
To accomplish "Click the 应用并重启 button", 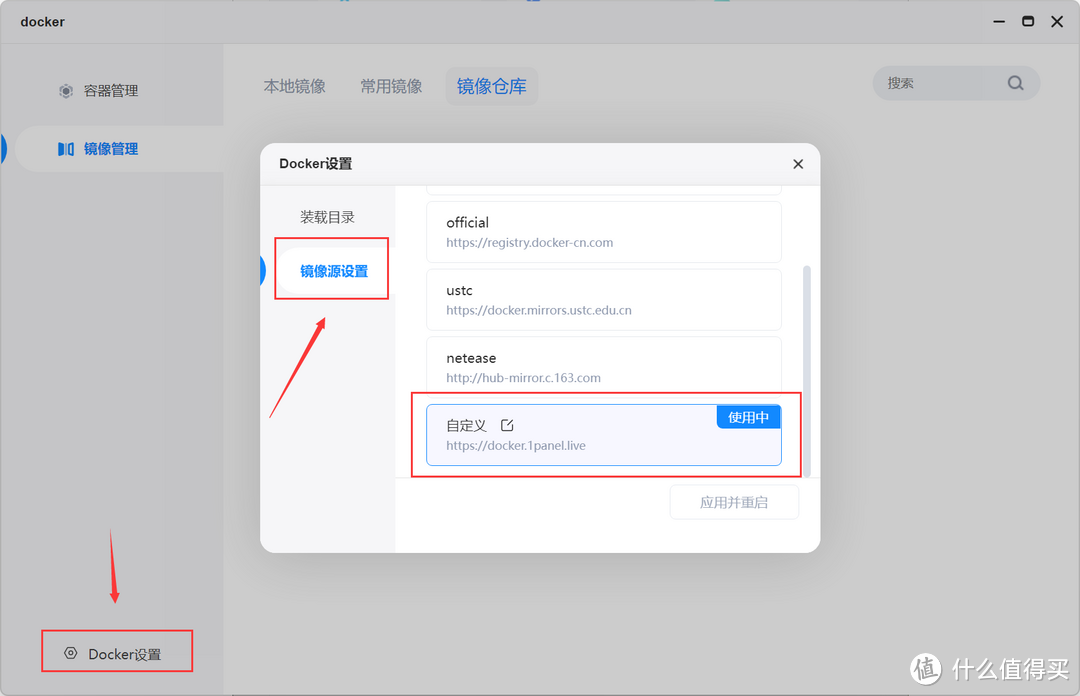I will 734,501.
